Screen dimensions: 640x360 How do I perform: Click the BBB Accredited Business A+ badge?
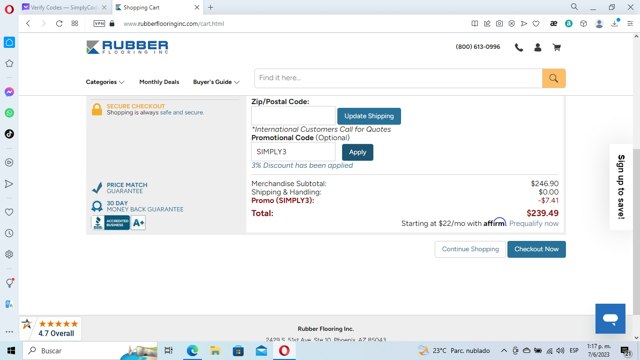pos(118,223)
